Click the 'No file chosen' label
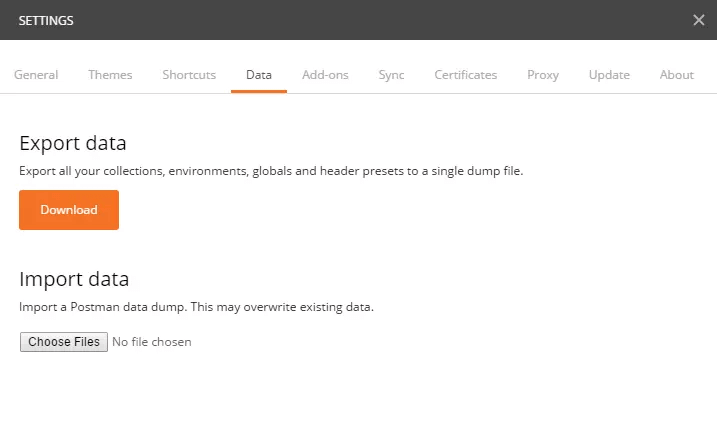 point(152,342)
